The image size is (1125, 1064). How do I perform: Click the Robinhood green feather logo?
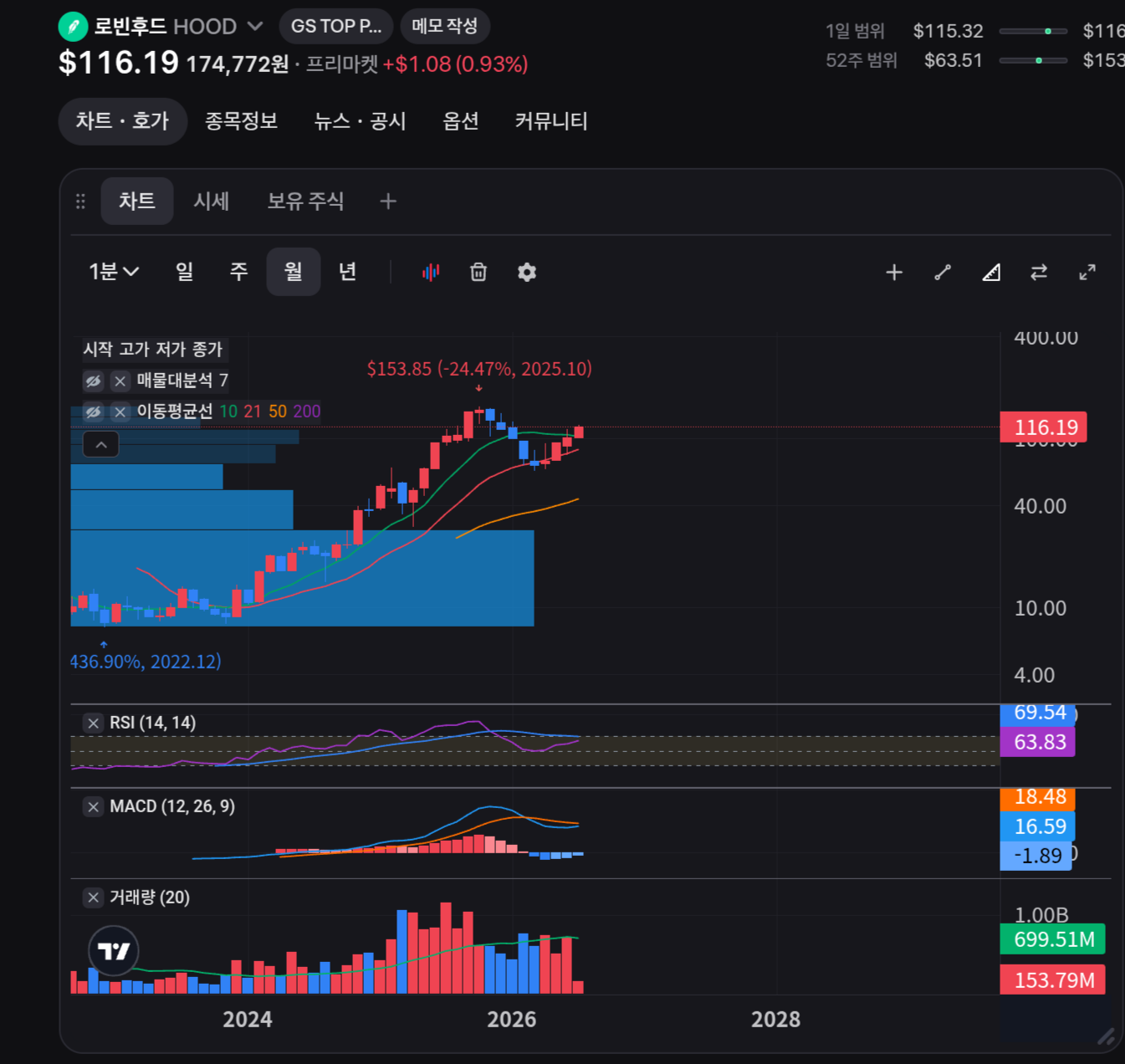[x=73, y=27]
